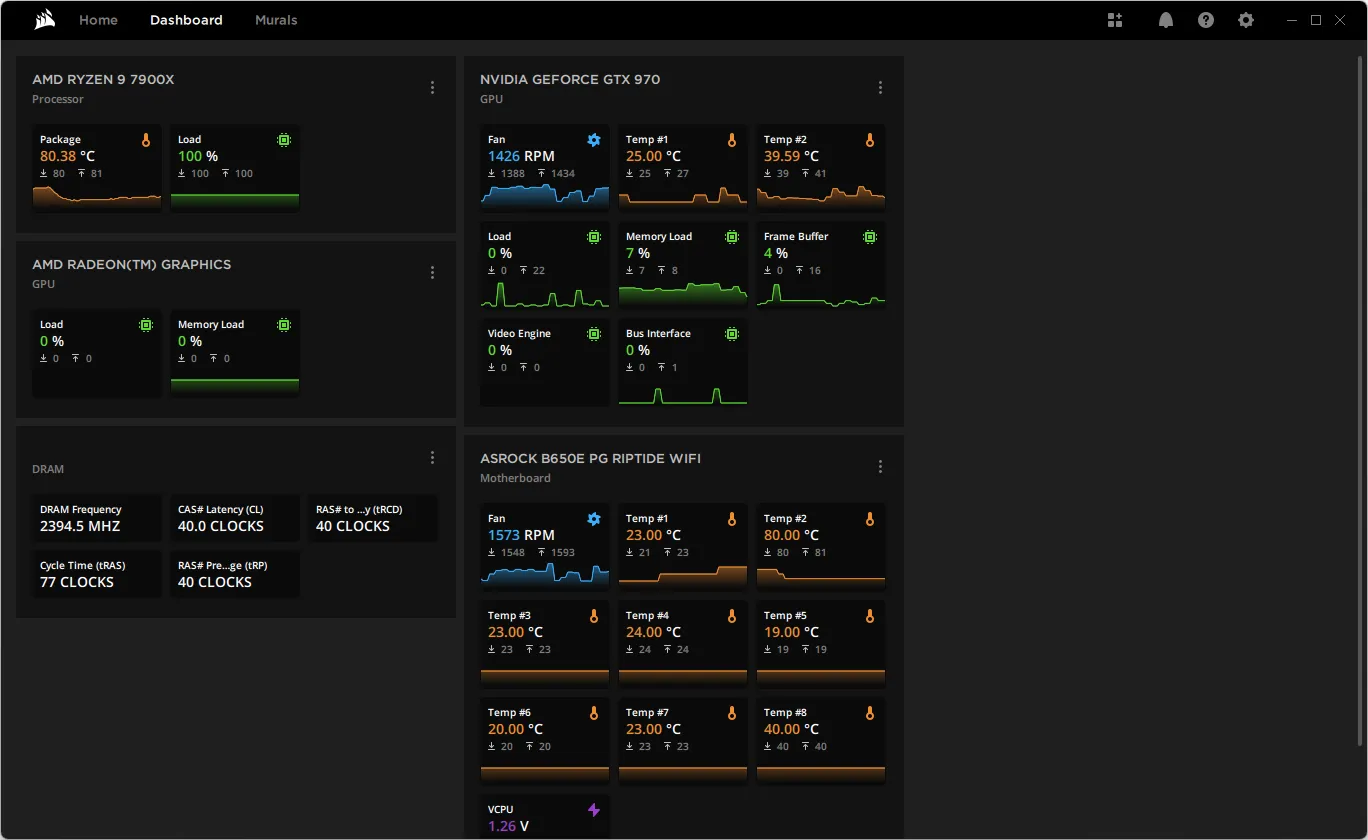Image resolution: width=1368 pixels, height=840 pixels.
Task: Select the NVIDIA GEFORCE GTX 970 title
Action: (570, 80)
